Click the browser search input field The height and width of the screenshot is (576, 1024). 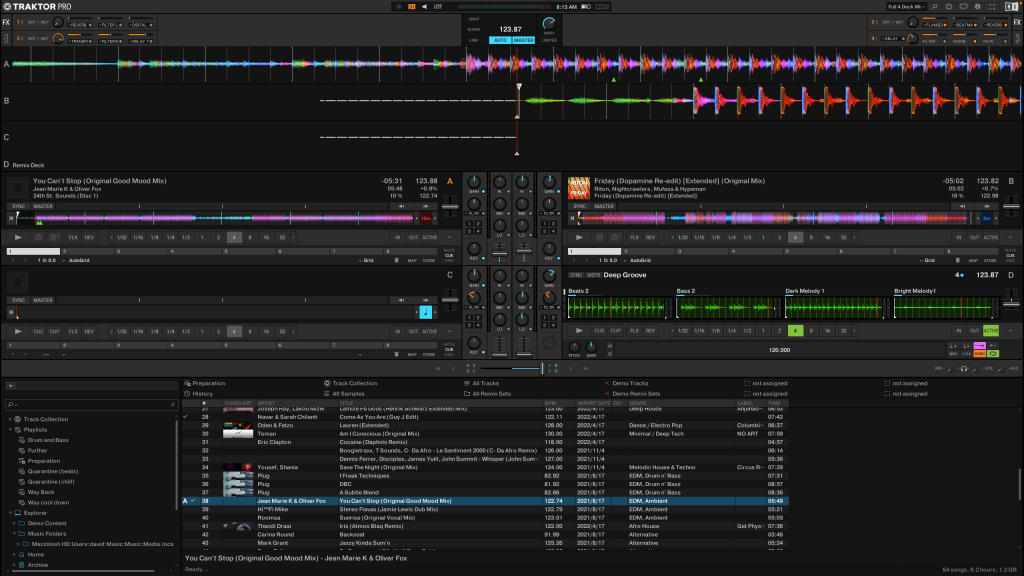91,405
